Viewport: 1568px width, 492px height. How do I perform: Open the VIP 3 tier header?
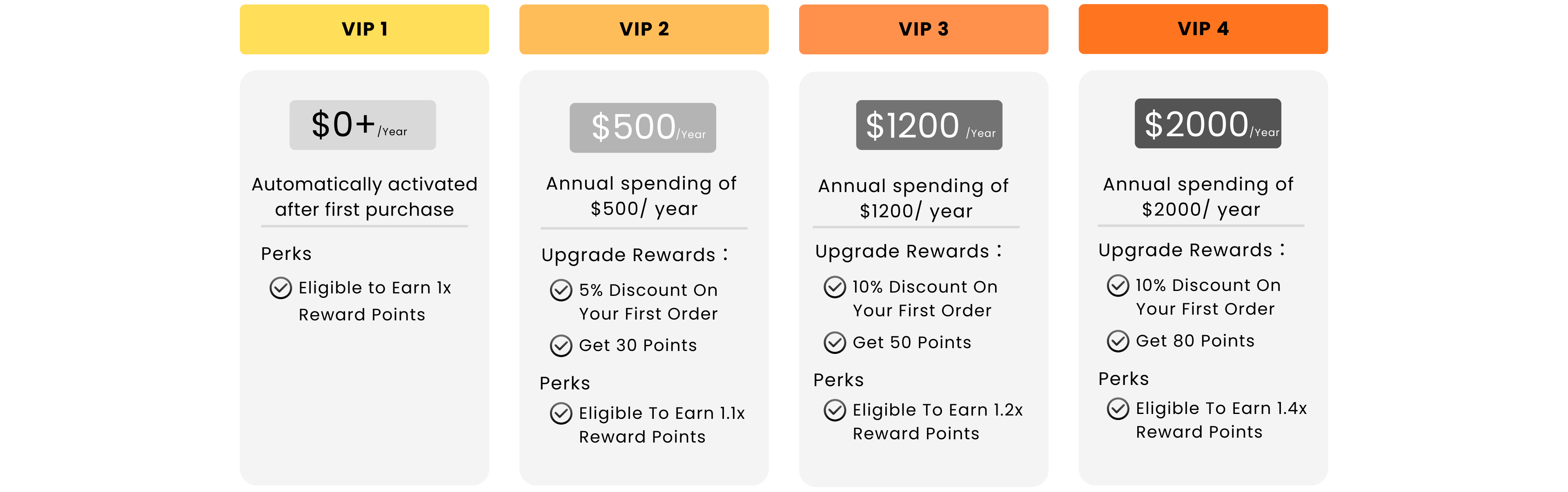(x=923, y=29)
